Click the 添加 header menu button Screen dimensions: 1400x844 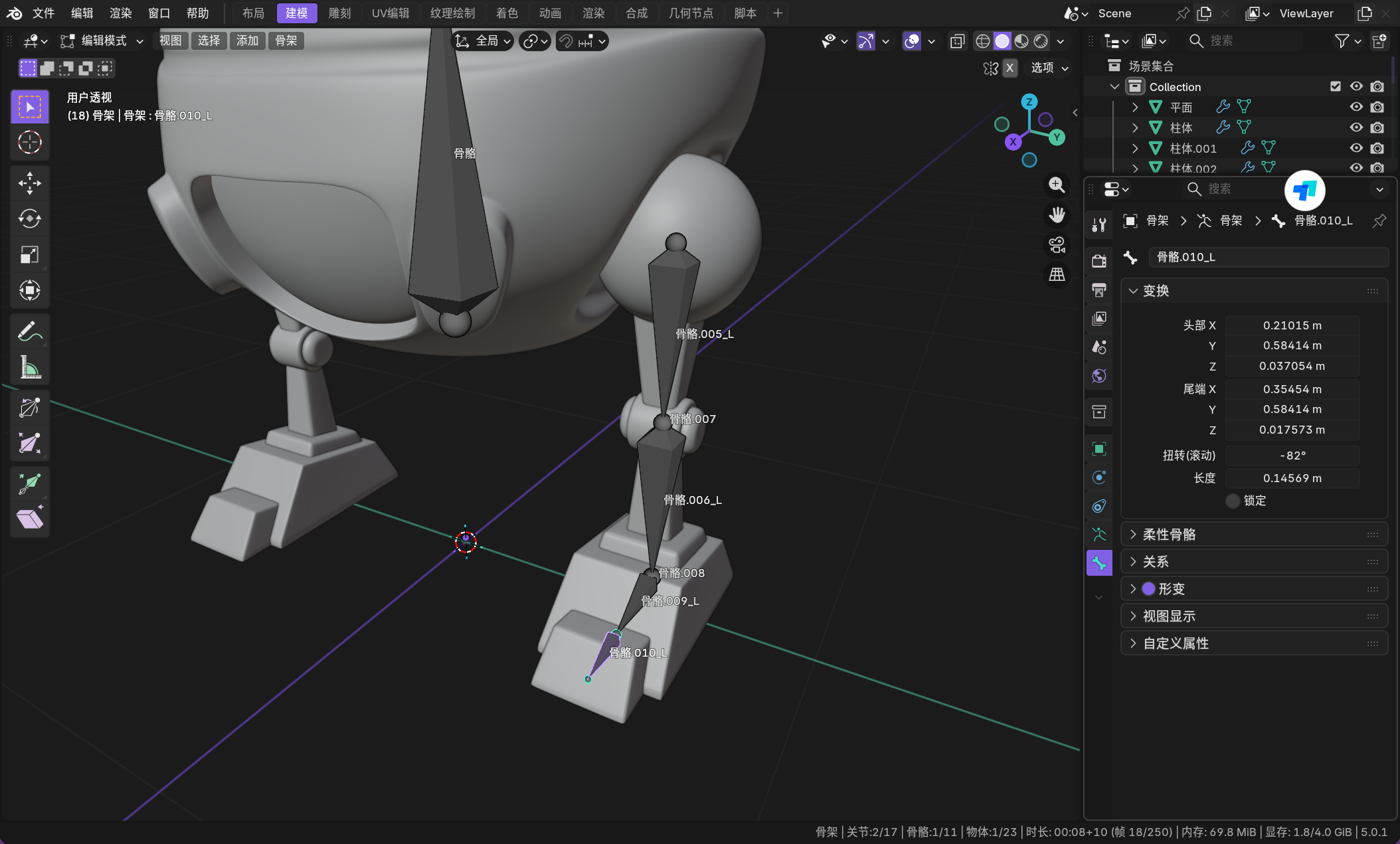point(247,41)
